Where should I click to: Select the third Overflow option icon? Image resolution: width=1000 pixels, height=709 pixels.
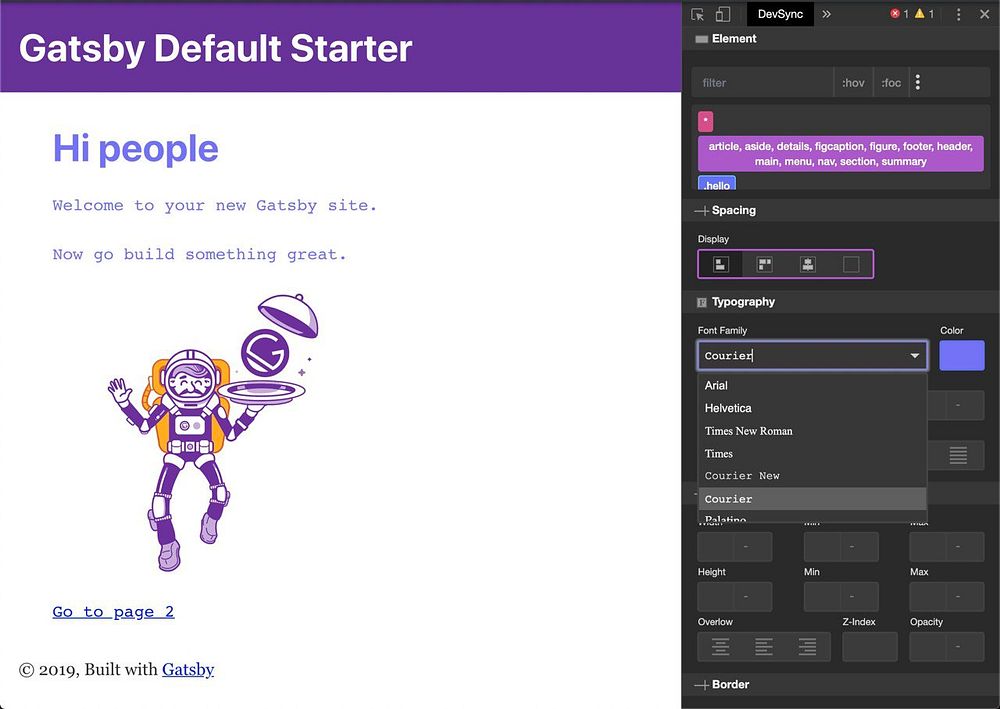tap(807, 647)
